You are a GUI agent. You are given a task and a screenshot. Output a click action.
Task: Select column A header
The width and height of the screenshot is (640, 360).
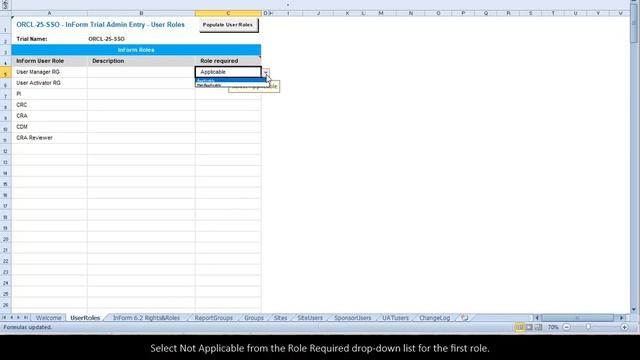pyautogui.click(x=49, y=13)
